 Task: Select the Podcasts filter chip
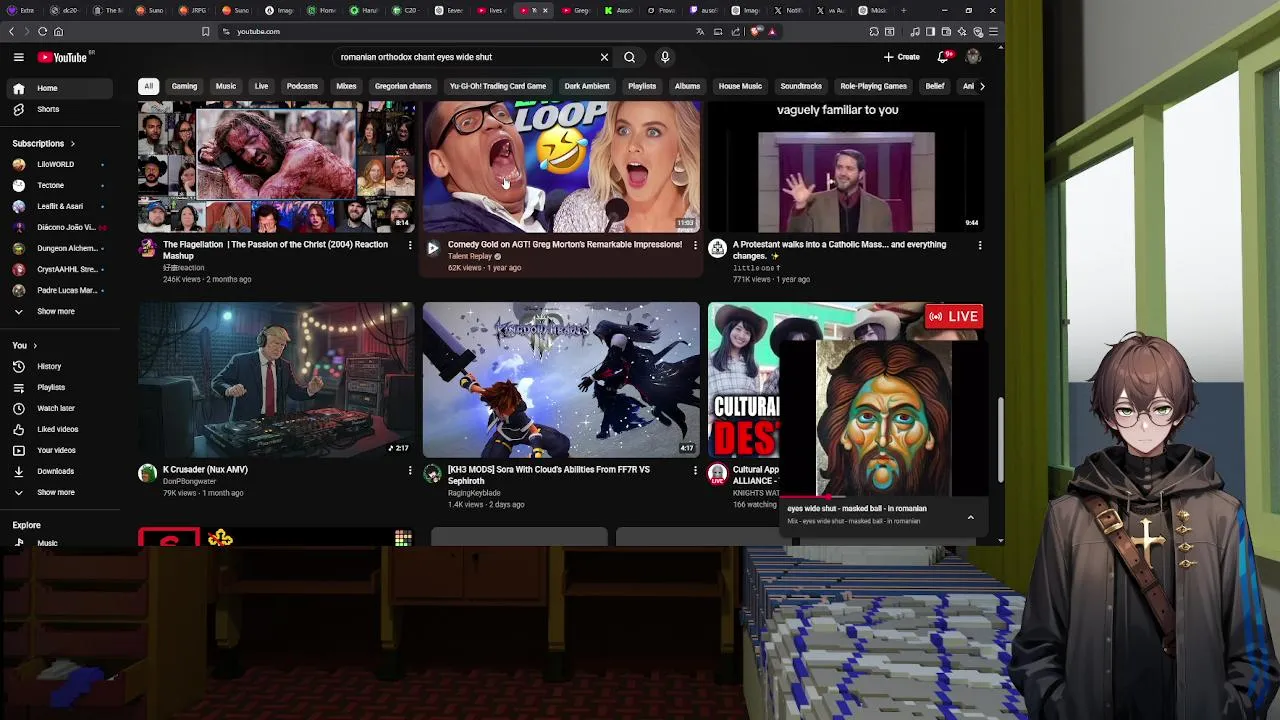click(x=302, y=86)
